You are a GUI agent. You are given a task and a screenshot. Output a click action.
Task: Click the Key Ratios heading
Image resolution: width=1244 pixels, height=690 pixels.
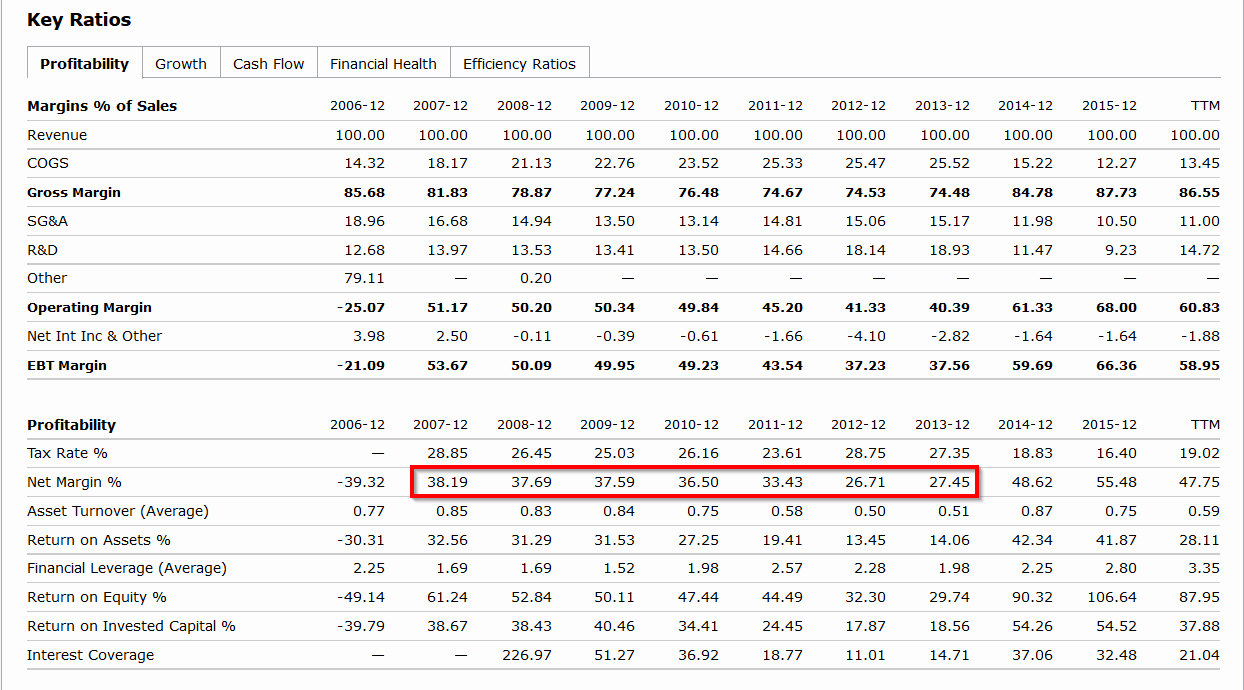[x=79, y=20]
